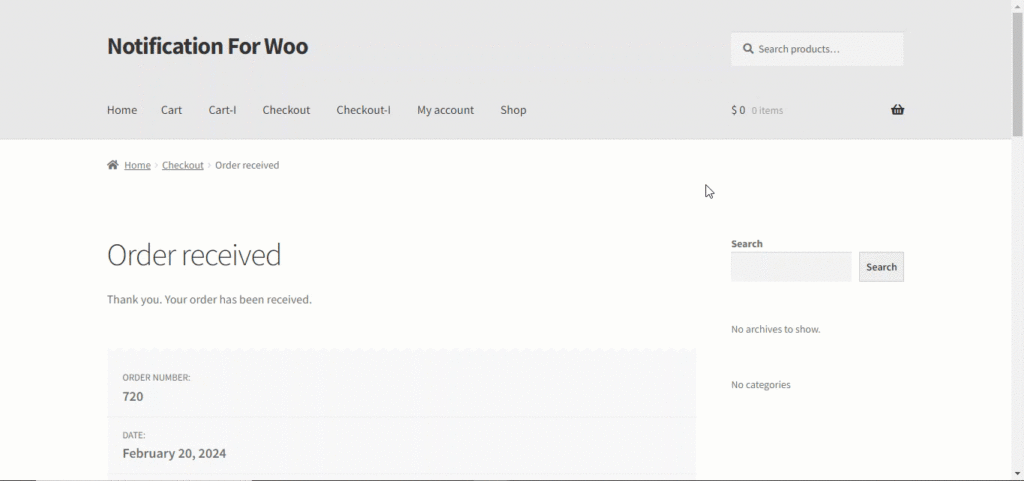
Task: Click the home icon in breadcrumb
Action: [112, 165]
